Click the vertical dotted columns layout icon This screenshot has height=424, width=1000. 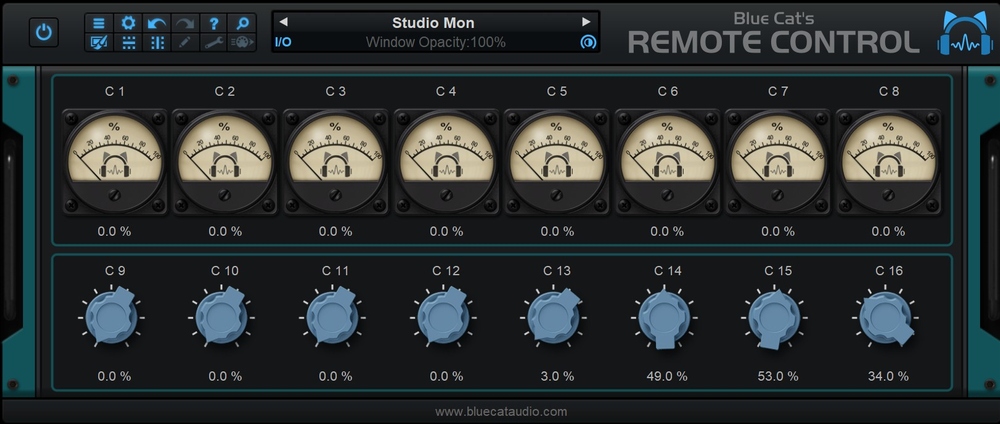pyautogui.click(x=157, y=42)
